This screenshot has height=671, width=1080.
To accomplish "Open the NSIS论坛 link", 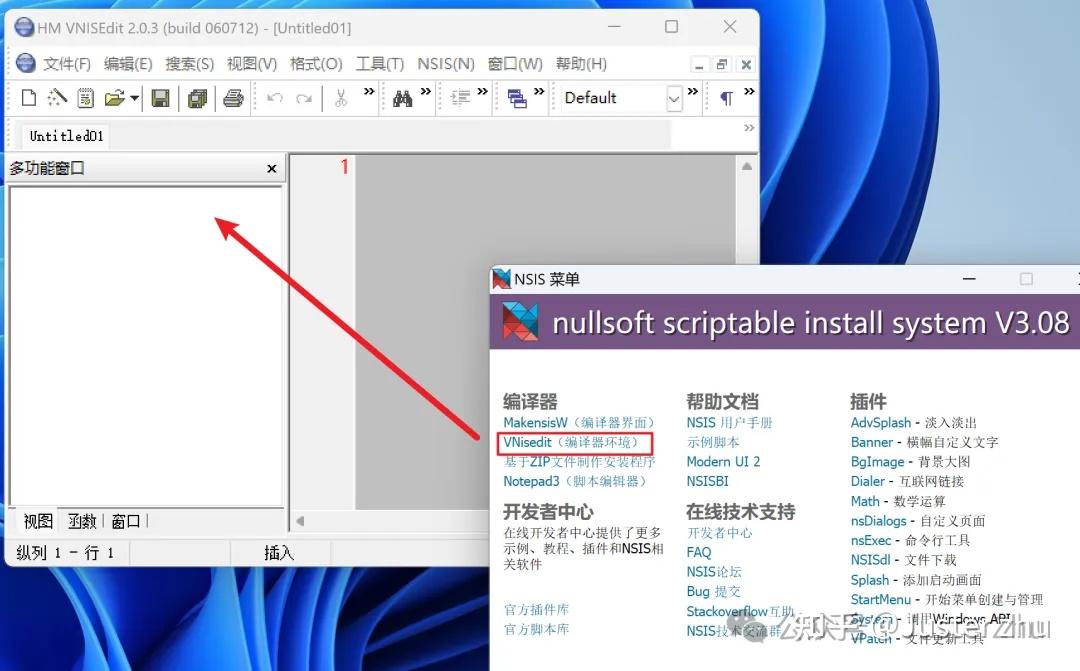I will (x=714, y=572).
